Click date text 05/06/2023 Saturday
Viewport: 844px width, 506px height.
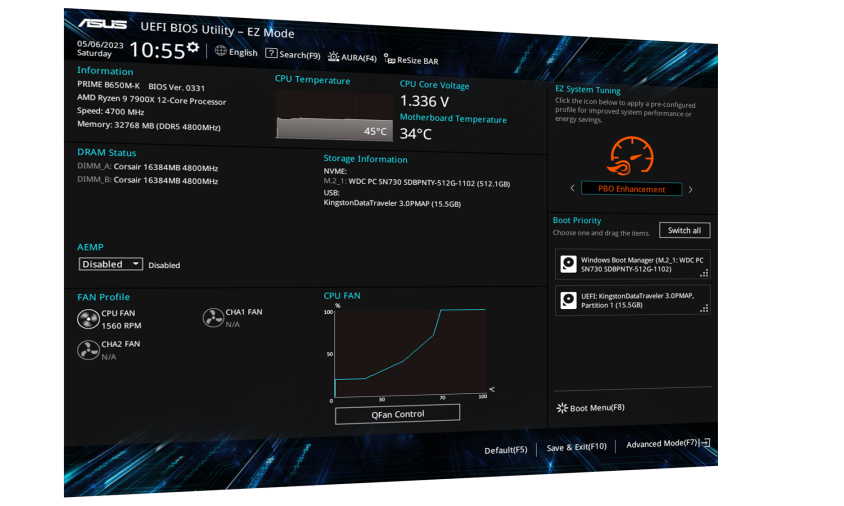100,48
